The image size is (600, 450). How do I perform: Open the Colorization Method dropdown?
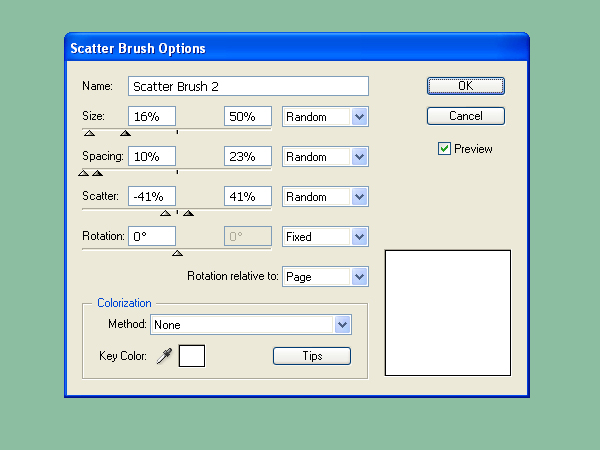[x=251, y=325]
